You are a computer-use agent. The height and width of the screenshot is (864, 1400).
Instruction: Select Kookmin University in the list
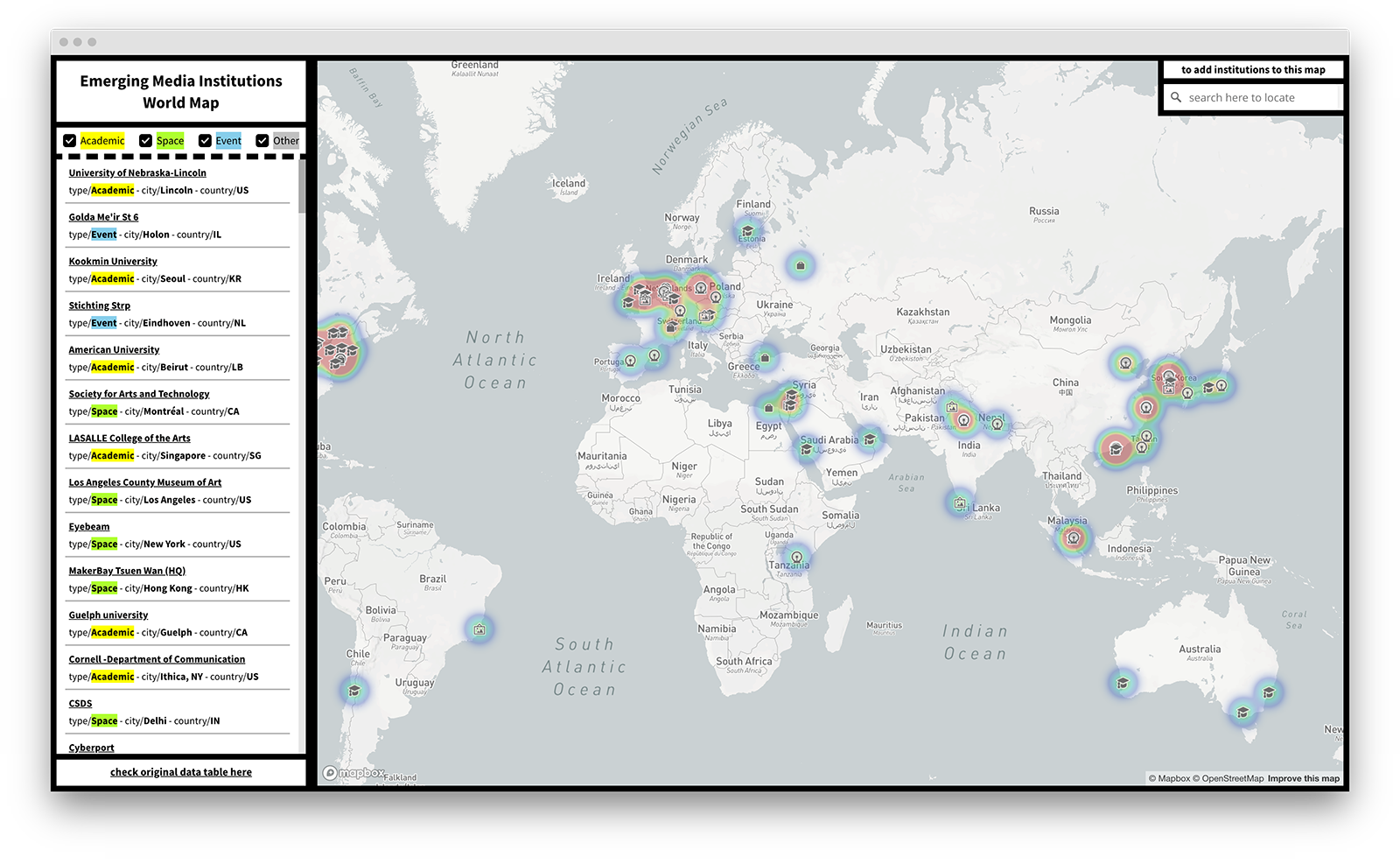113,261
